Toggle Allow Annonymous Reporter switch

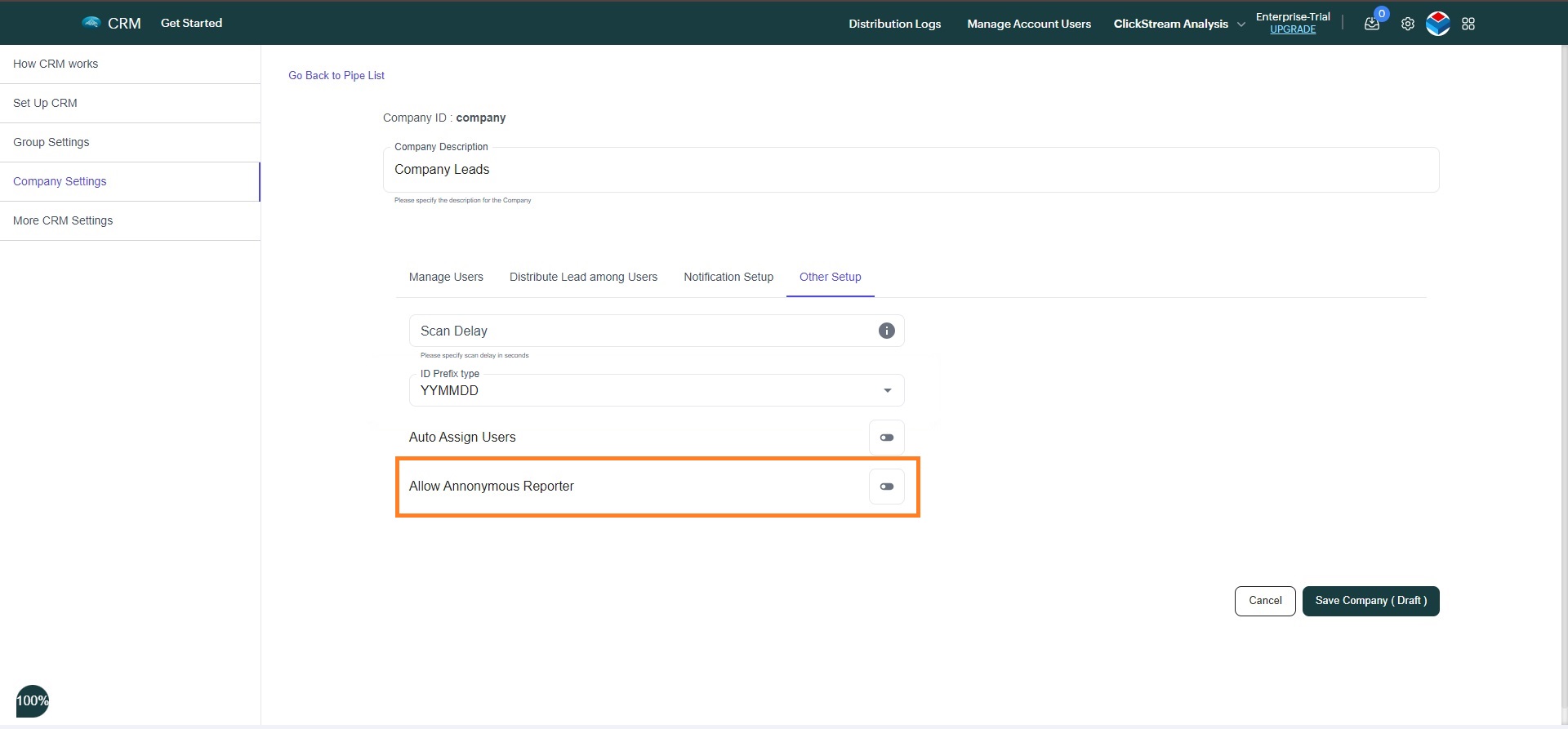pos(887,487)
